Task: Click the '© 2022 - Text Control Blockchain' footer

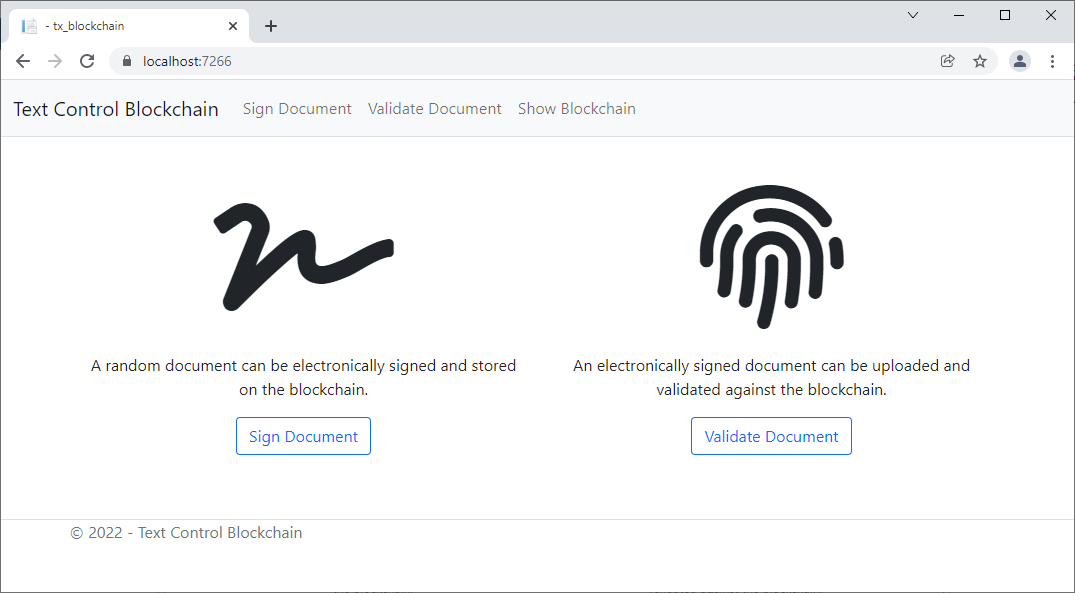Action: coord(186,533)
